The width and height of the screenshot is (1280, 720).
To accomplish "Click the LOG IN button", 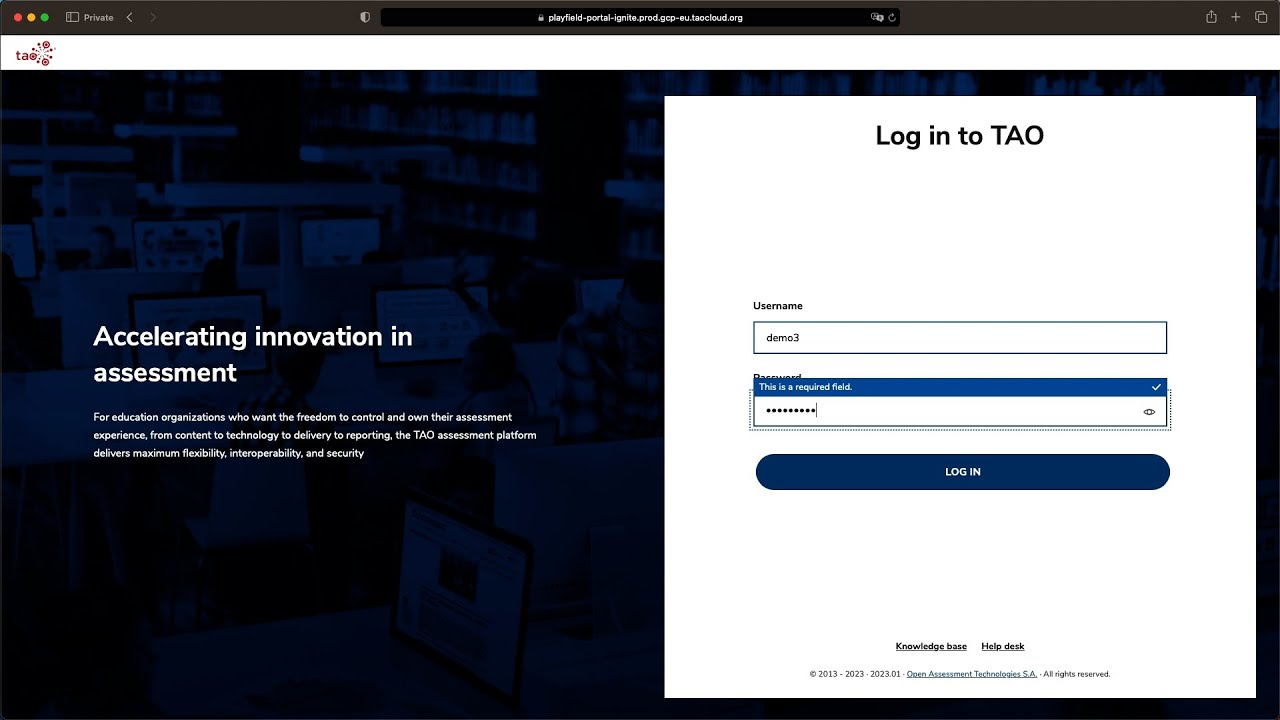I will click(x=962, y=472).
